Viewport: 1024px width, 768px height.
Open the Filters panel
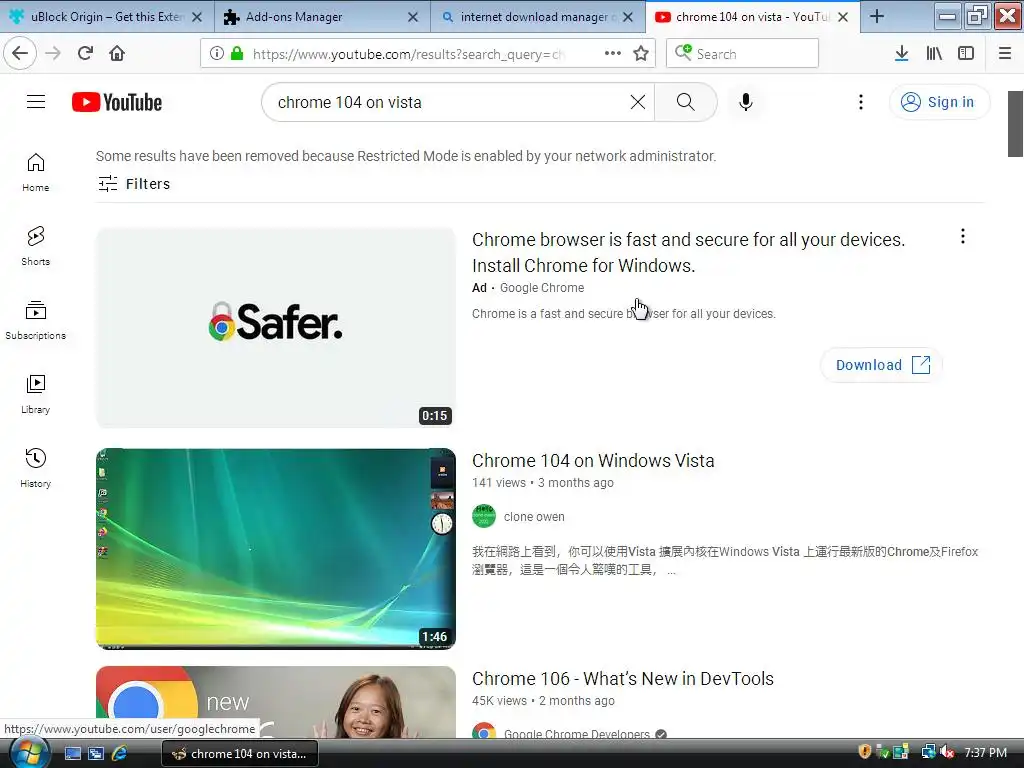click(x=134, y=184)
